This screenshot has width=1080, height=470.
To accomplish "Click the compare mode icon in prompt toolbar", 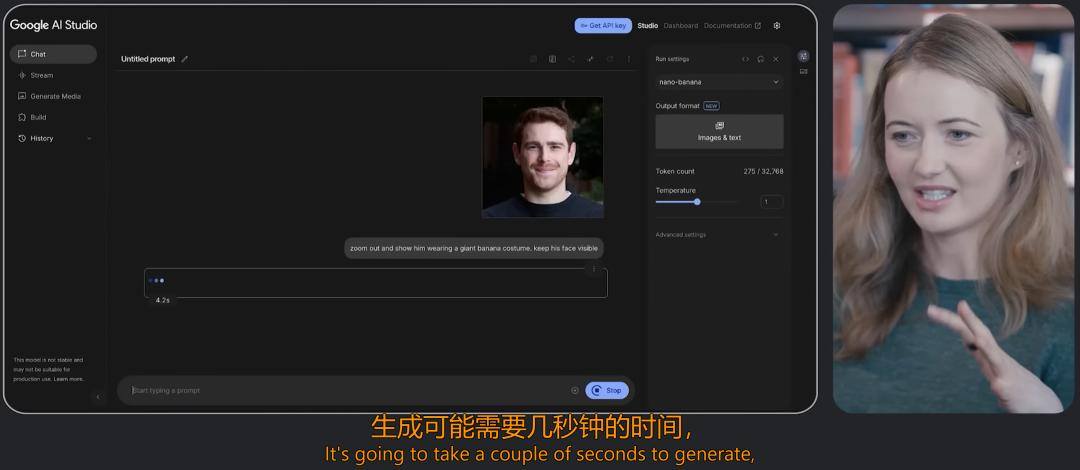I will (x=552, y=59).
